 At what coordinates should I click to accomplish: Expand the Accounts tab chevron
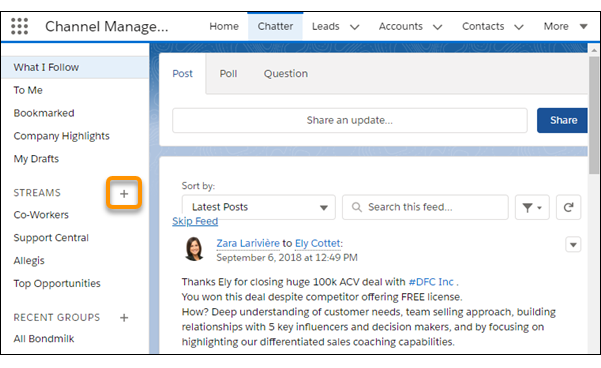pos(438,27)
